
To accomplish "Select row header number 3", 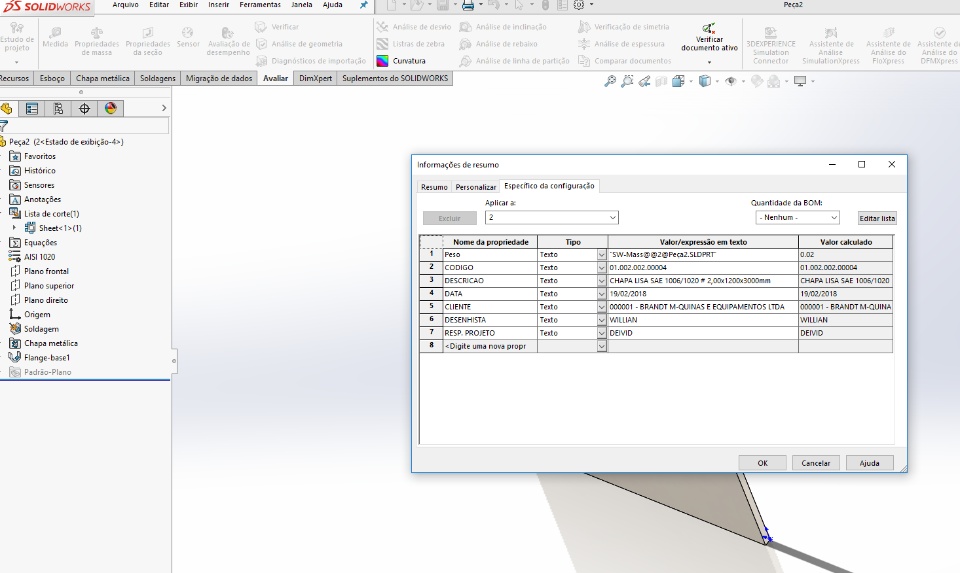I will (x=431, y=281).
